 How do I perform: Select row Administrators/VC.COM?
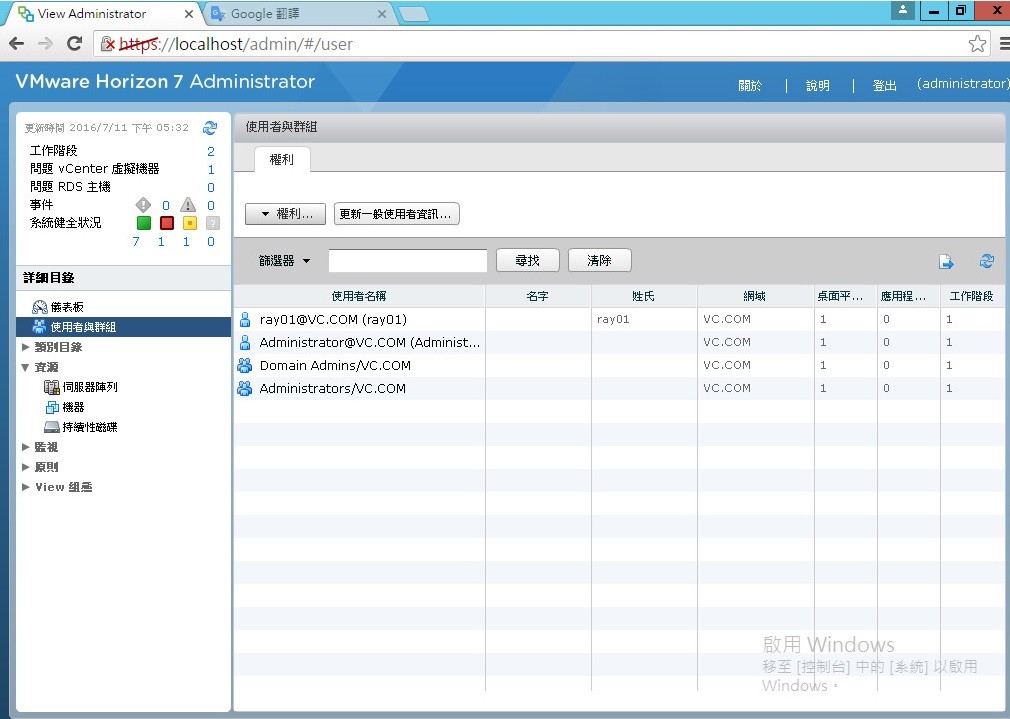point(618,388)
